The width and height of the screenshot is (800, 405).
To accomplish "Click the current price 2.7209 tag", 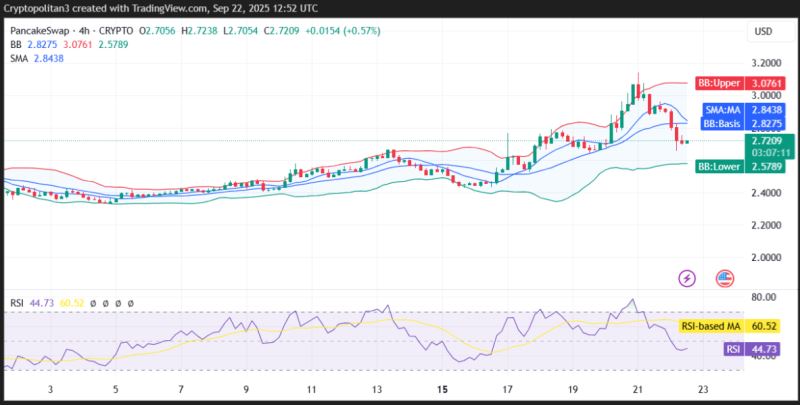I will coord(769,139).
